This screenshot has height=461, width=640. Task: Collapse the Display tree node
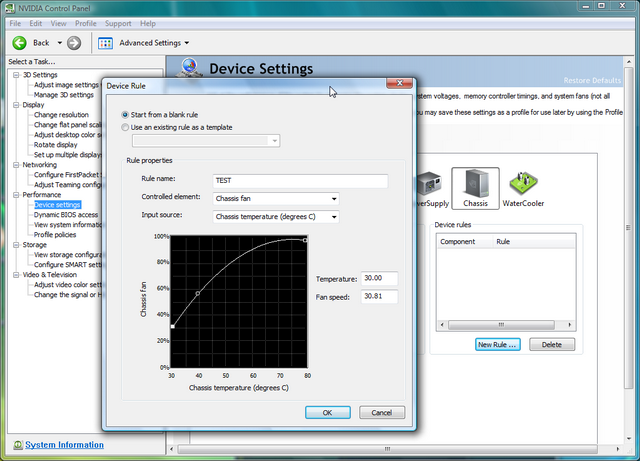pyautogui.click(x=16, y=105)
